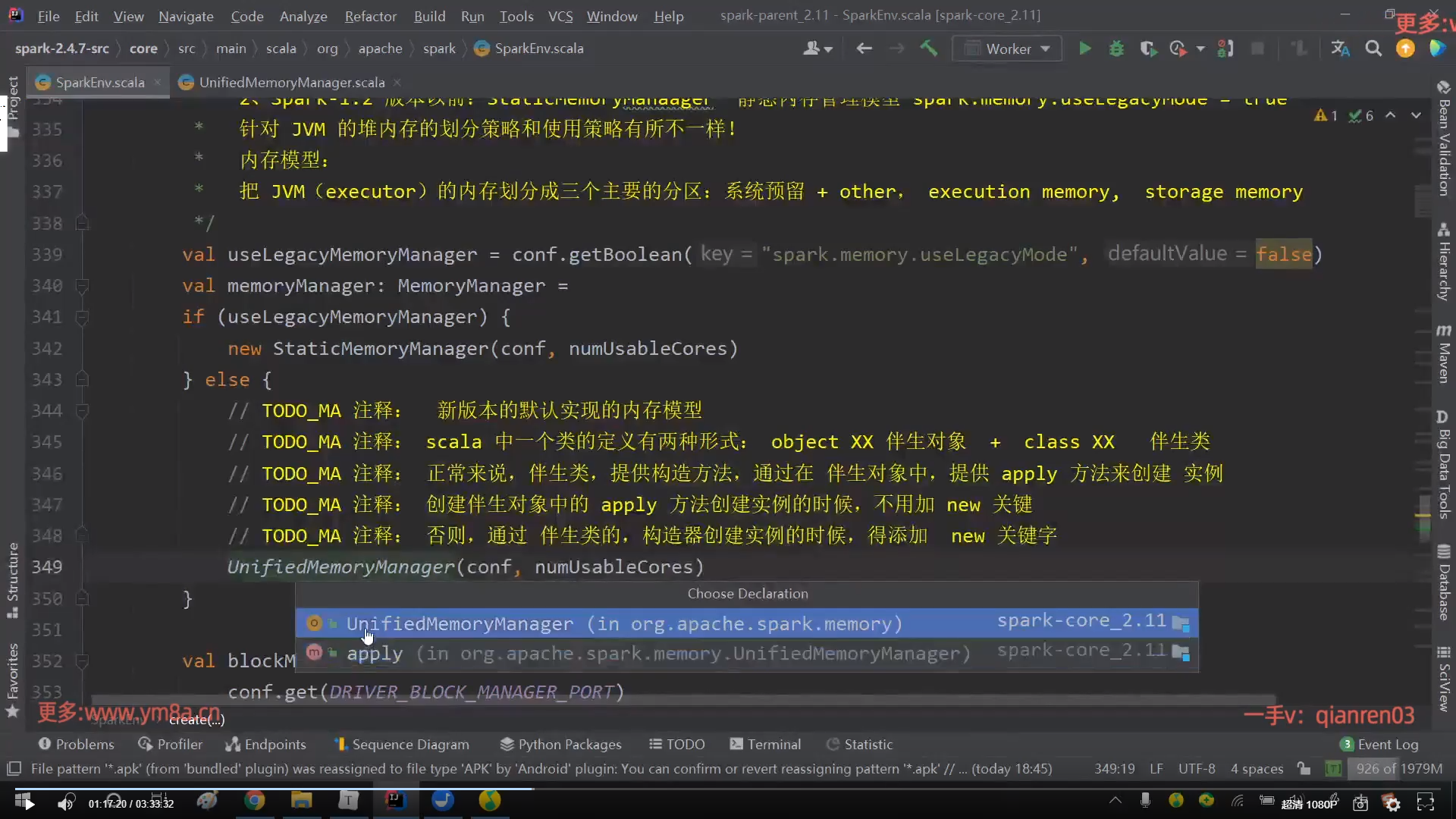Navigate back with left arrow
Viewport: 1456px width, 819px height.
[x=864, y=49]
